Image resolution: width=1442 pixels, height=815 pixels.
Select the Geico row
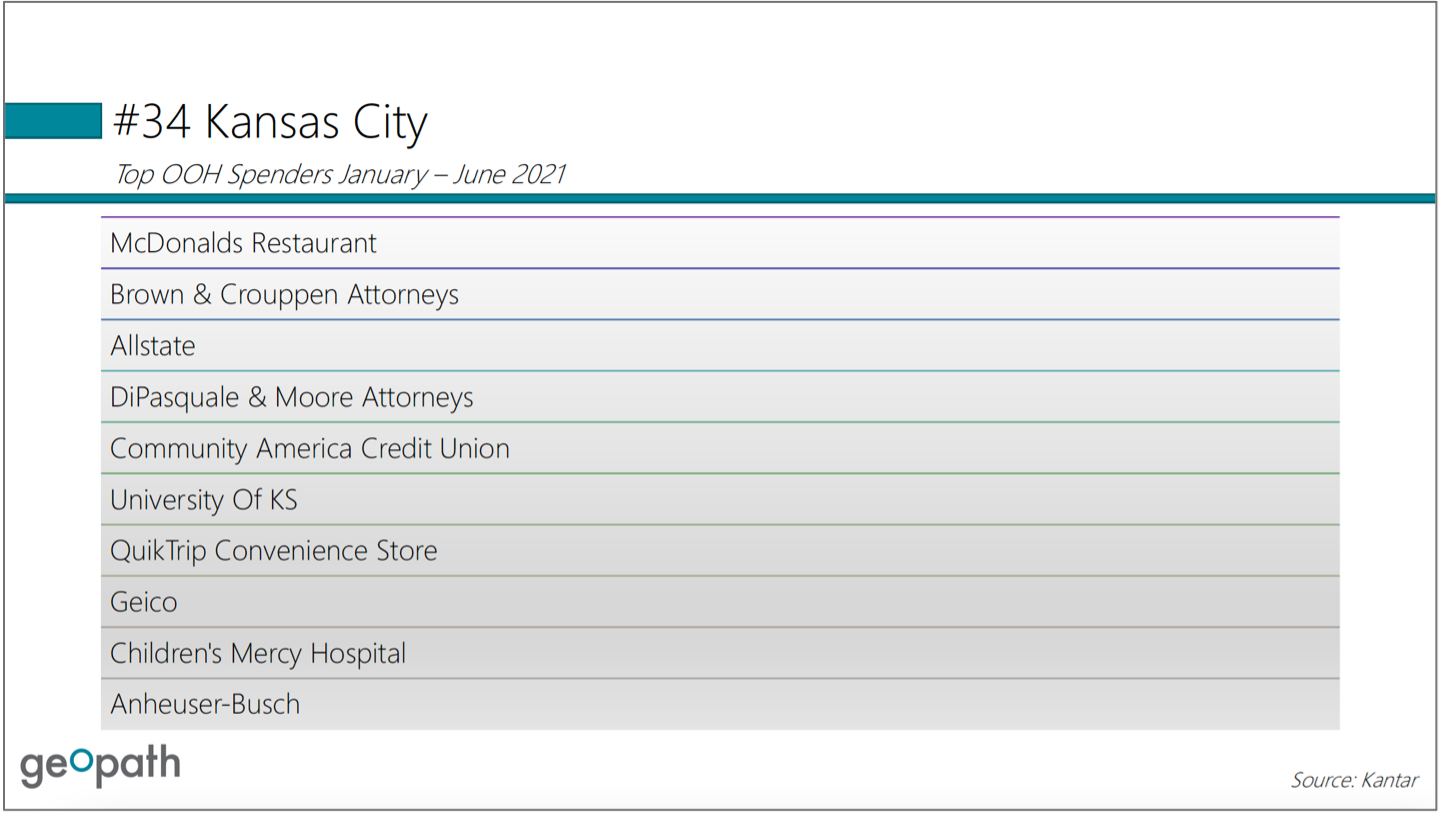720,602
